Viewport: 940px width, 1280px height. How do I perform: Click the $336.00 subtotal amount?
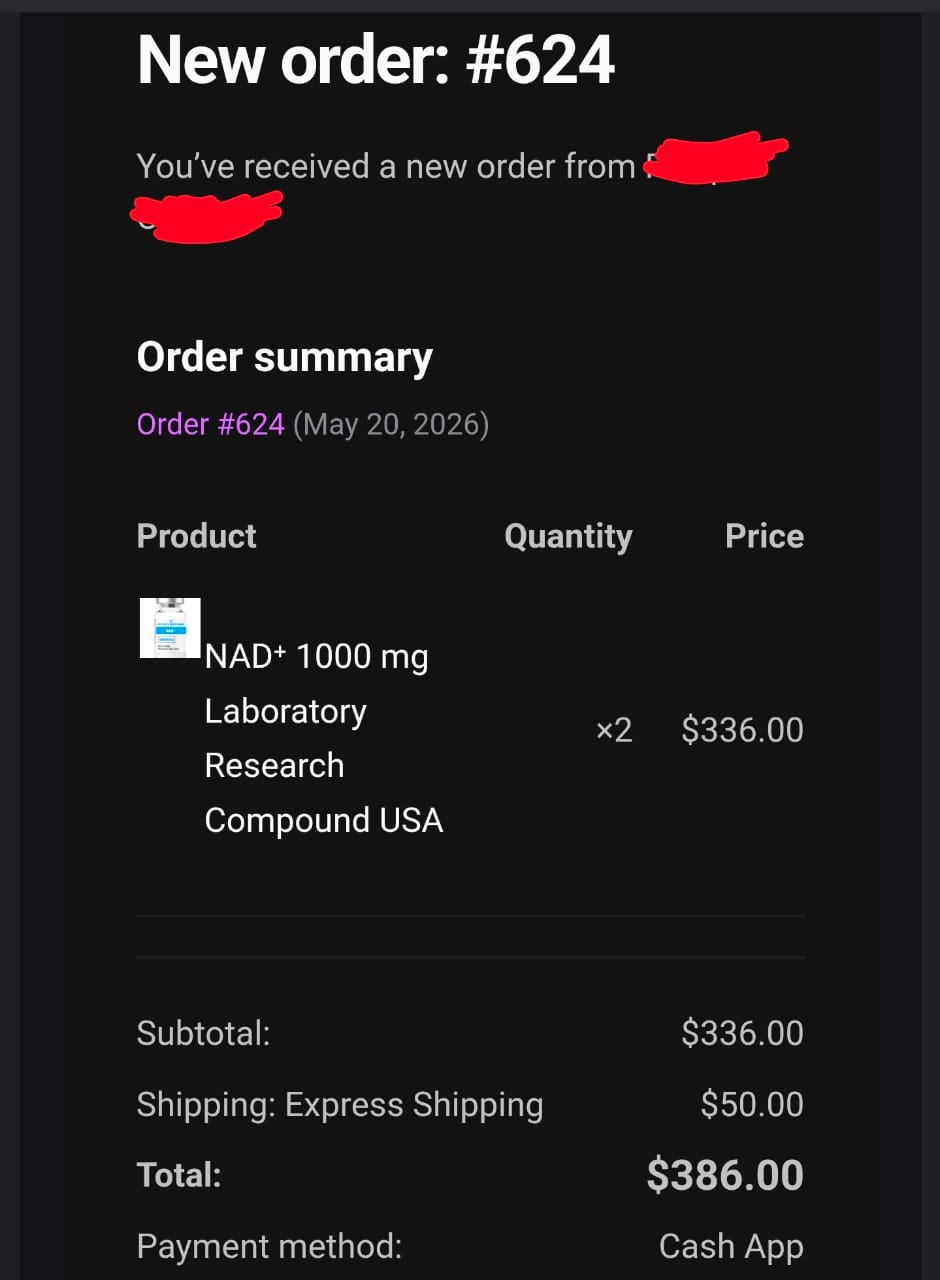[742, 1033]
